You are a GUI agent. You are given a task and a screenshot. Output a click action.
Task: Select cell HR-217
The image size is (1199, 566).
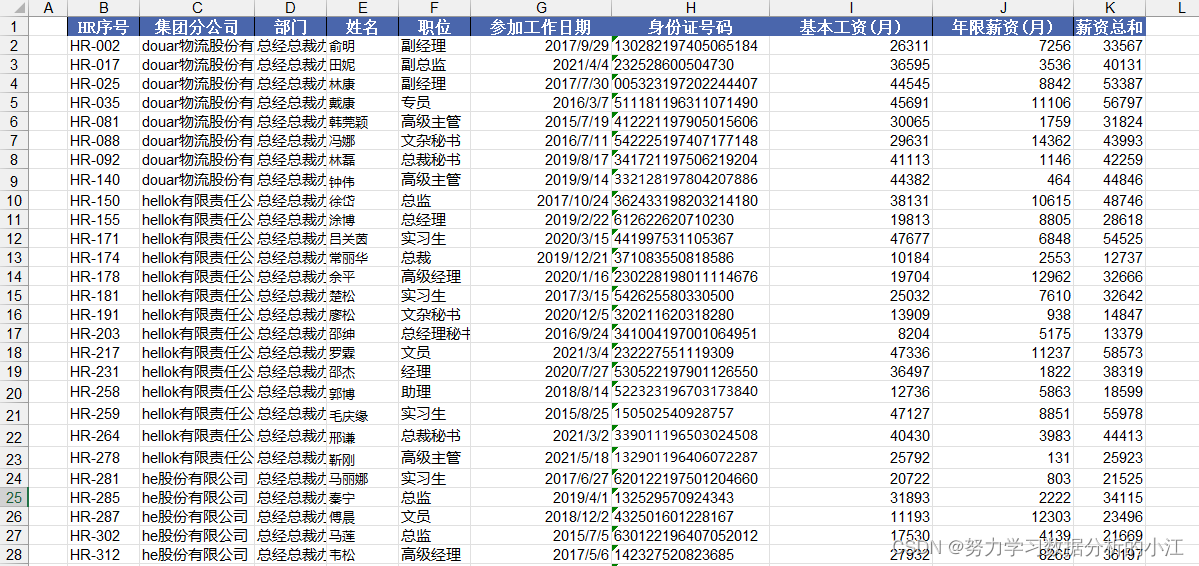[x=103, y=353]
